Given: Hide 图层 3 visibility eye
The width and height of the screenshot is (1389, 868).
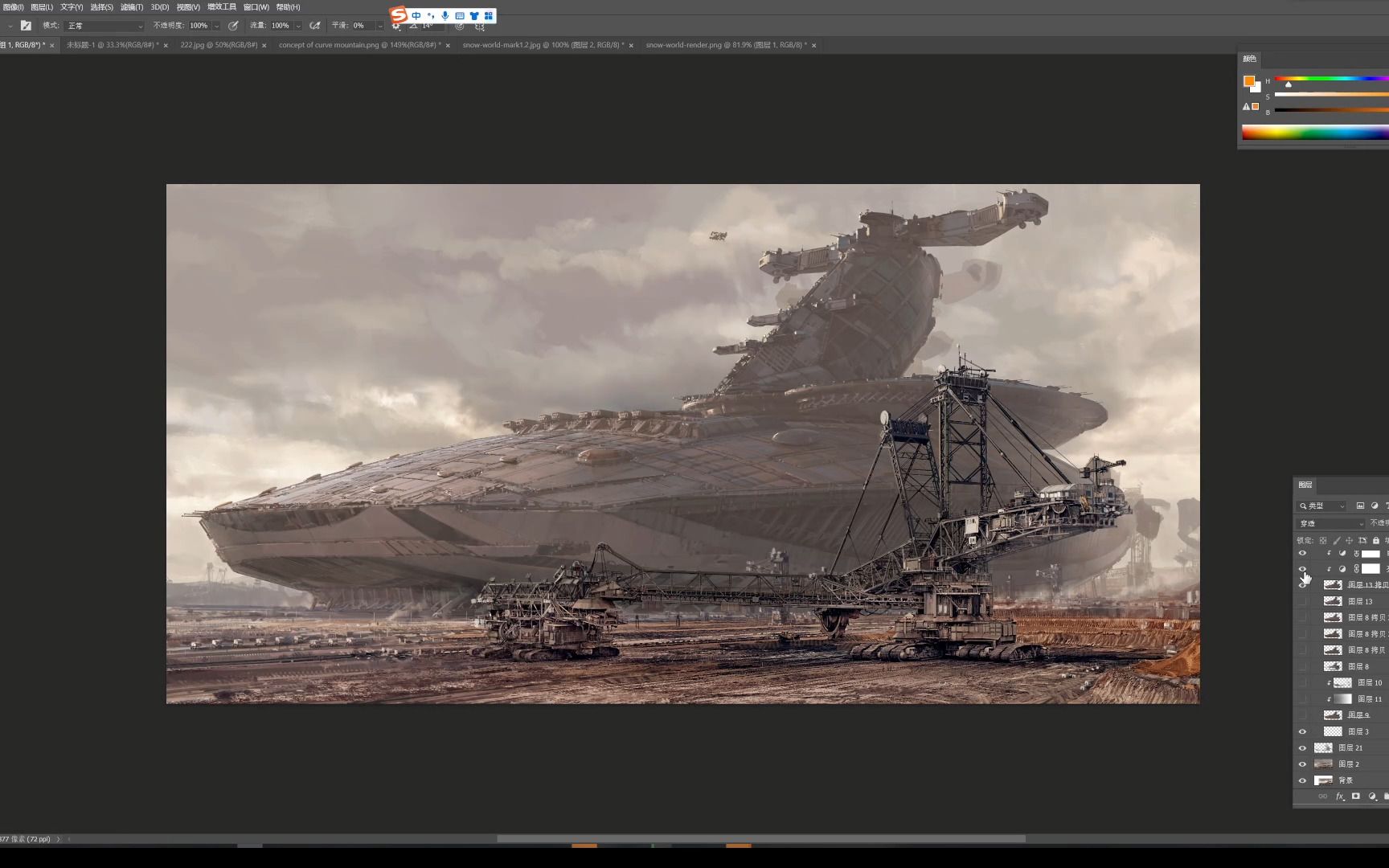Looking at the screenshot, I should click(x=1302, y=732).
